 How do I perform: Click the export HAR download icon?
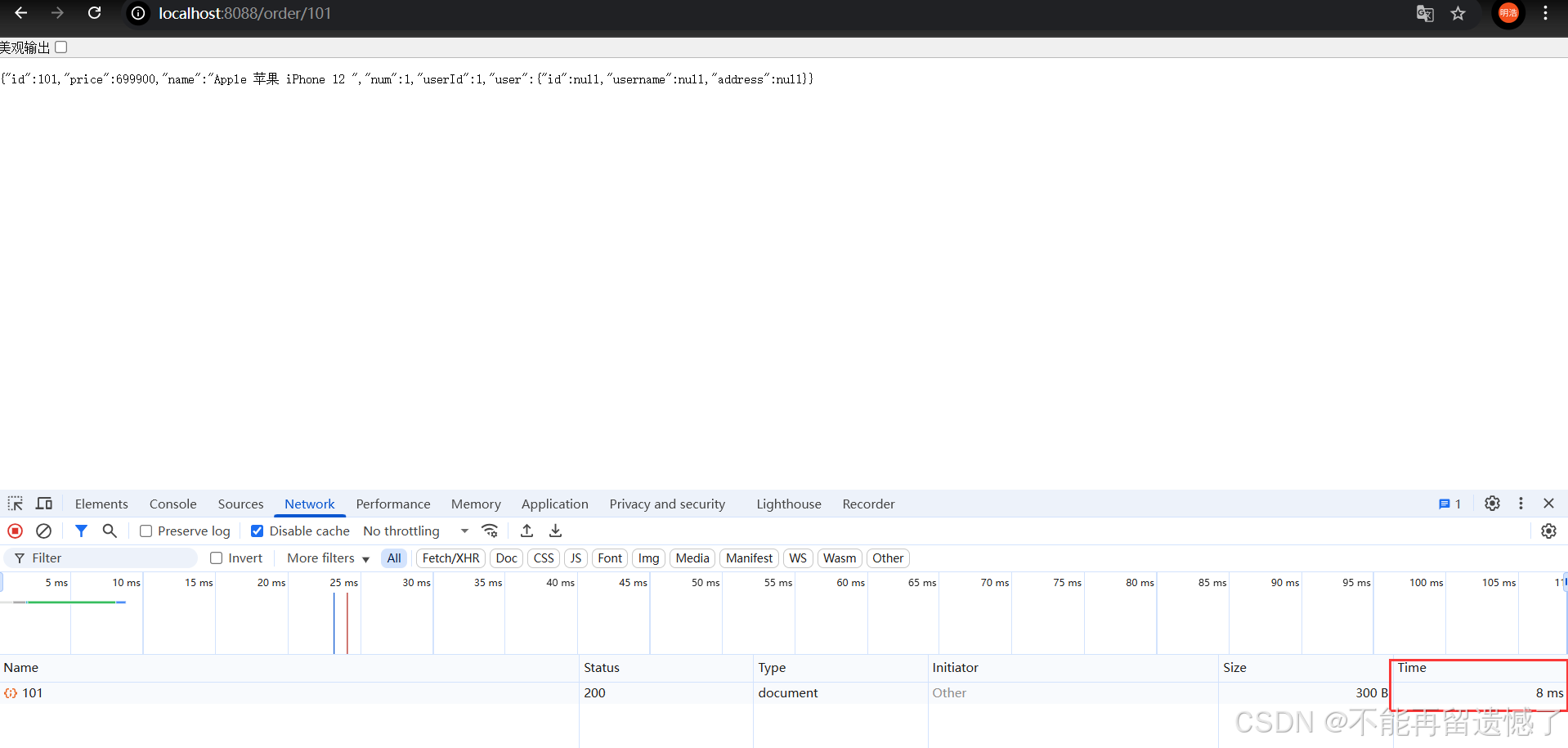coord(556,531)
